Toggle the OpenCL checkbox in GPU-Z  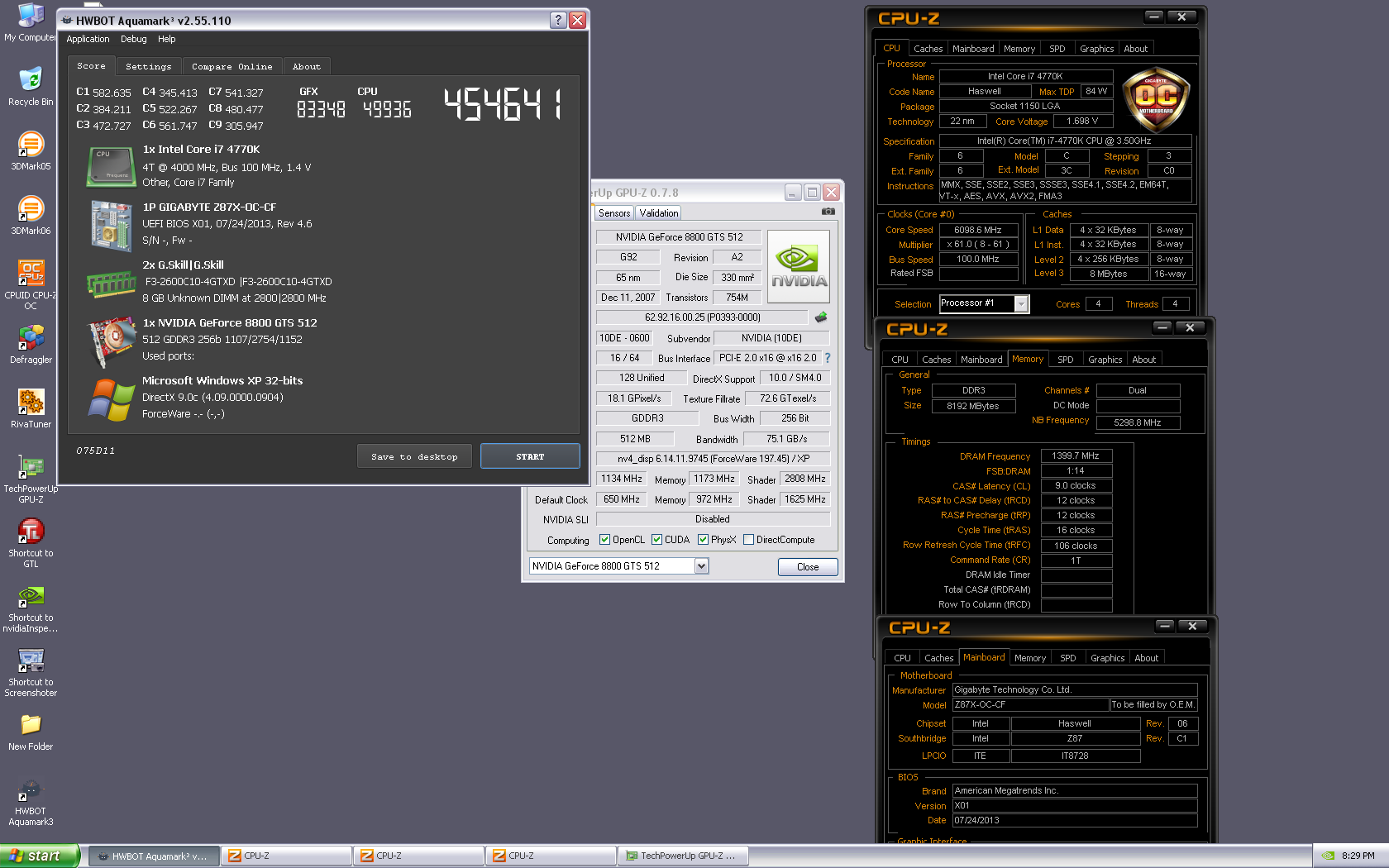click(604, 540)
